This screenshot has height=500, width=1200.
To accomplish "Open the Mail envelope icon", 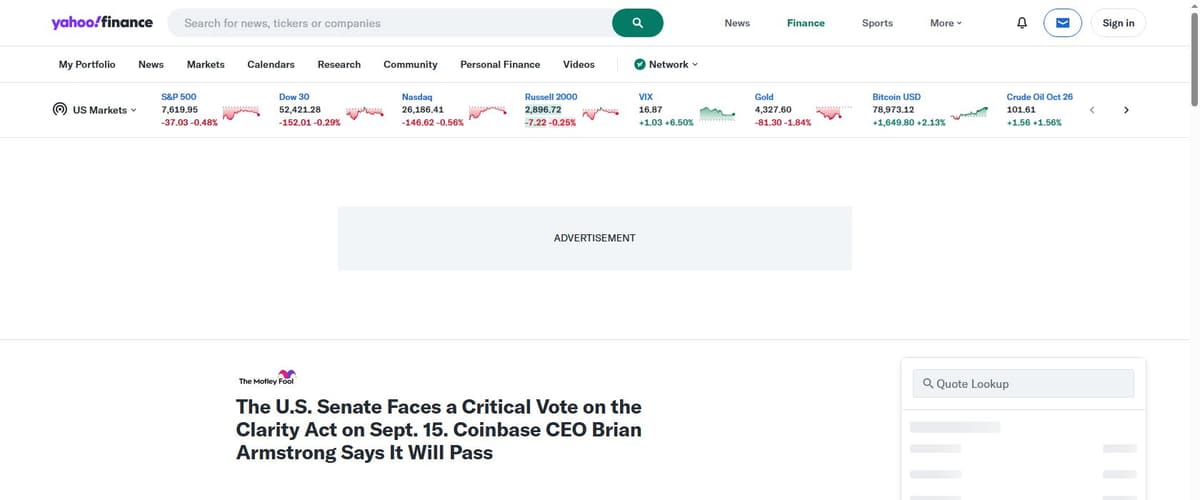I will pyautogui.click(x=1062, y=23).
